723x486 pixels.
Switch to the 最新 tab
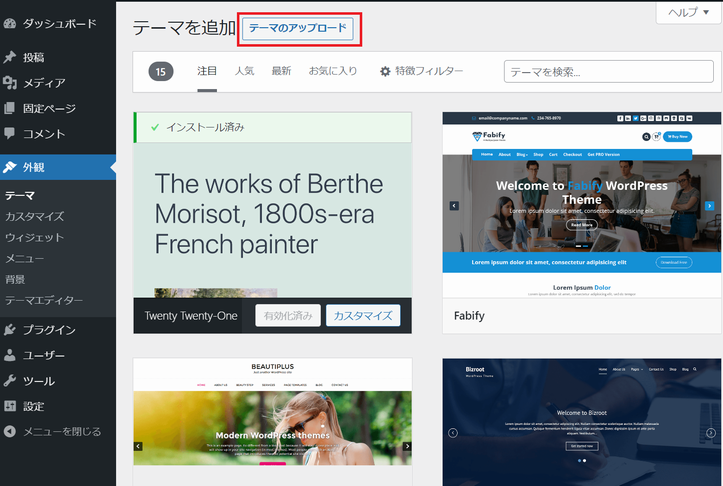click(x=281, y=71)
